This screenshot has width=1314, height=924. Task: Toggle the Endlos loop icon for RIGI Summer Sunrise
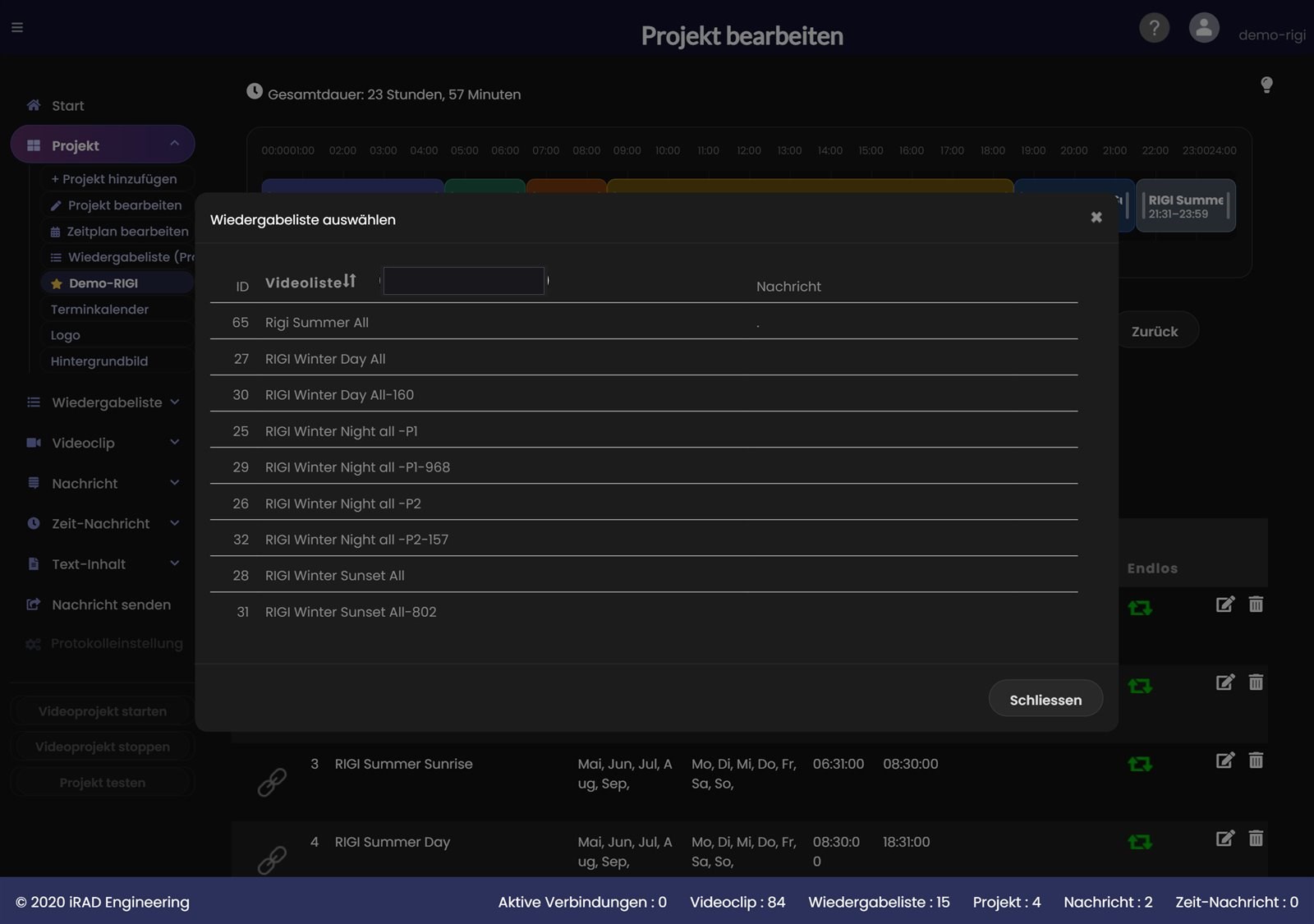[1140, 764]
